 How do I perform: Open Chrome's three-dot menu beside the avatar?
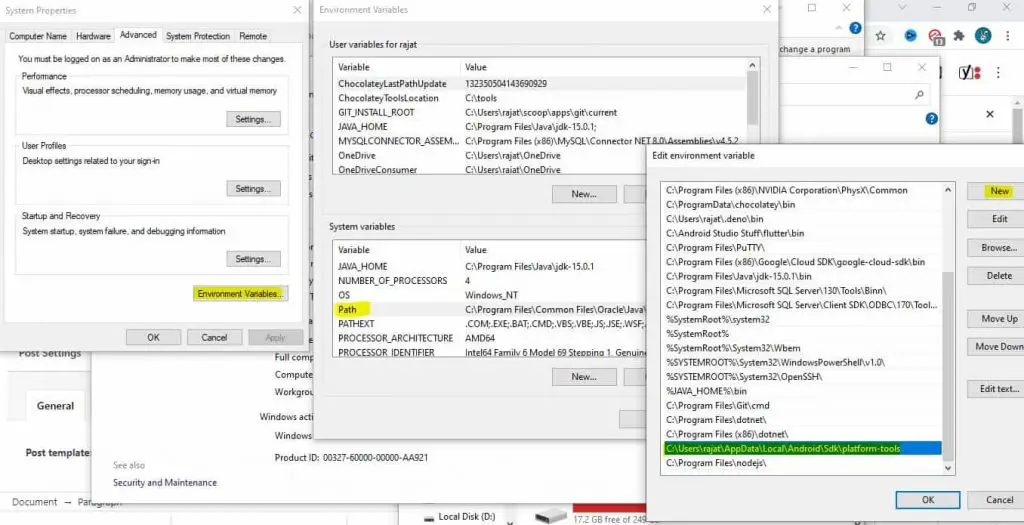pyautogui.click(x=1010, y=36)
